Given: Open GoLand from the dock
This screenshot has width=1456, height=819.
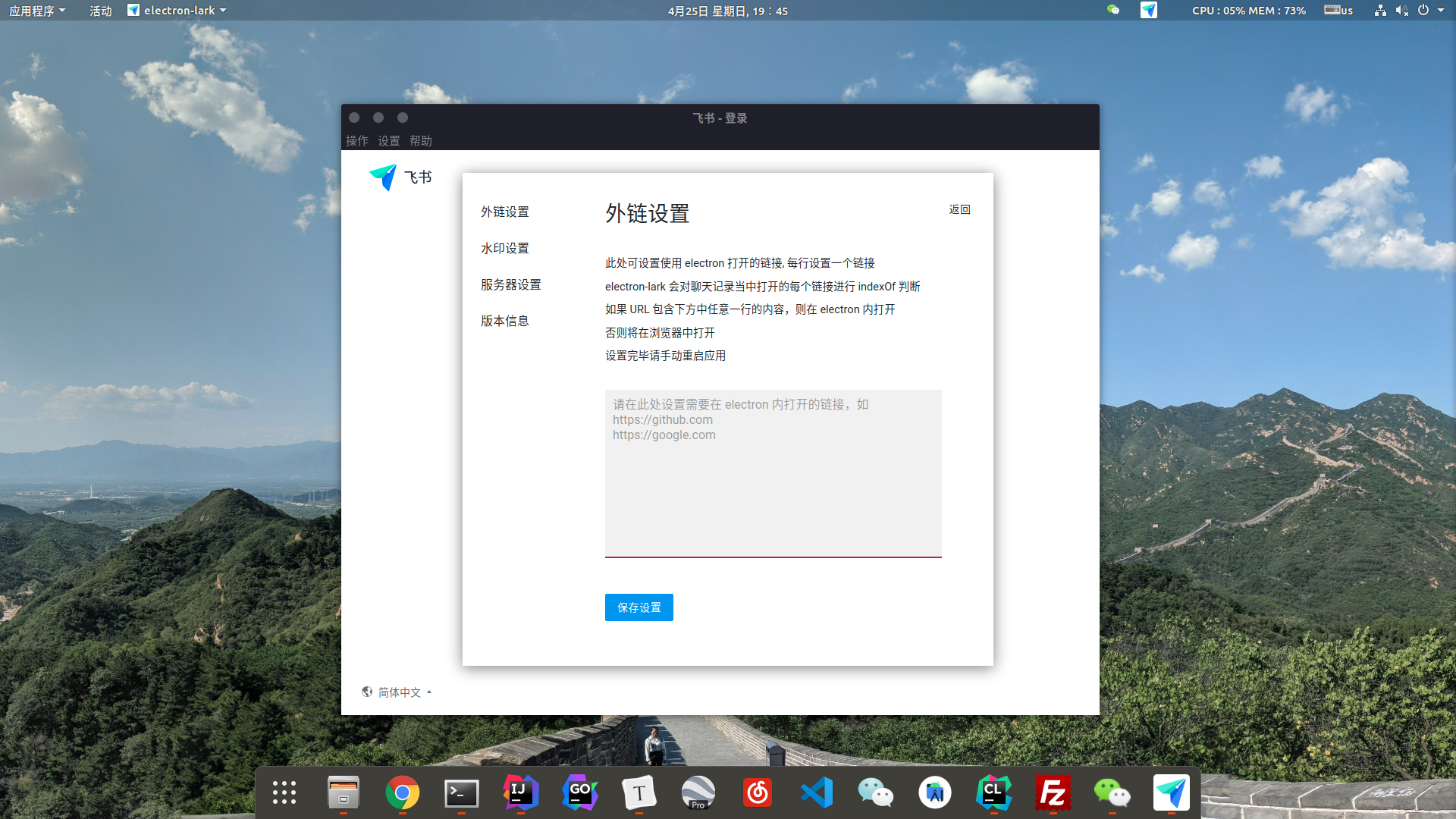Looking at the screenshot, I should click(579, 793).
